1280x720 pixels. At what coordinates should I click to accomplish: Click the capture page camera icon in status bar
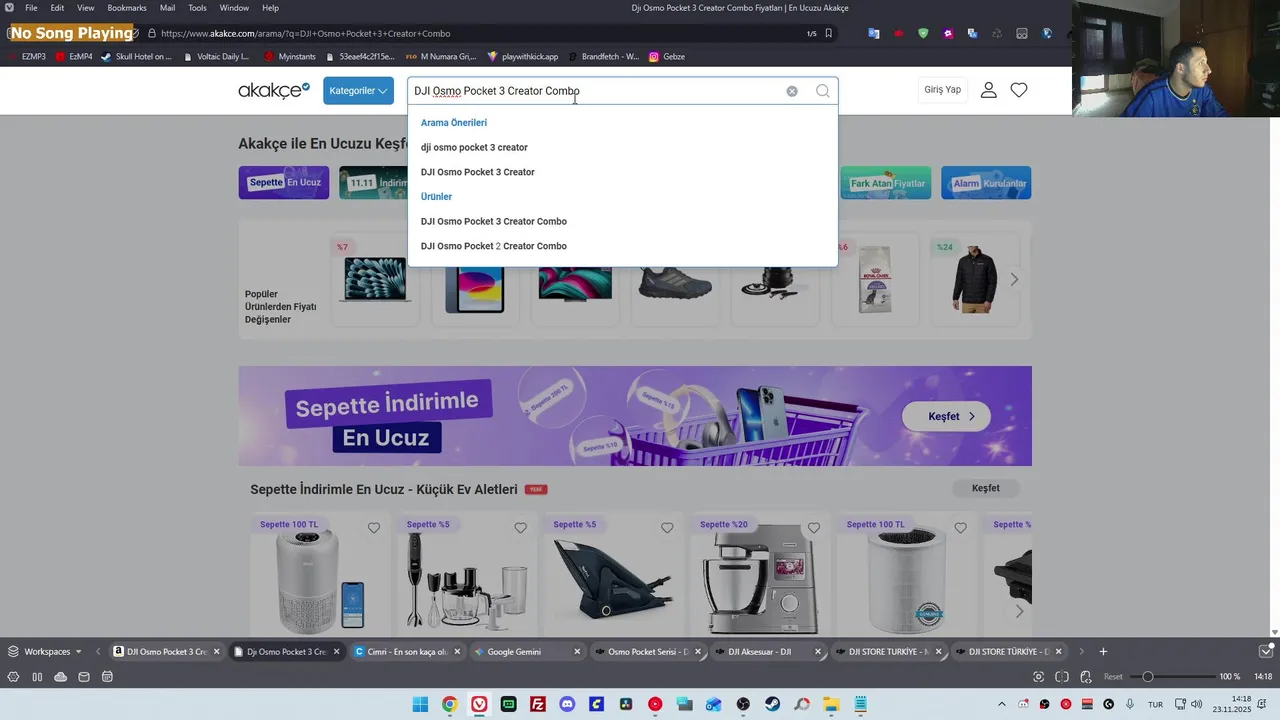[1039, 677]
